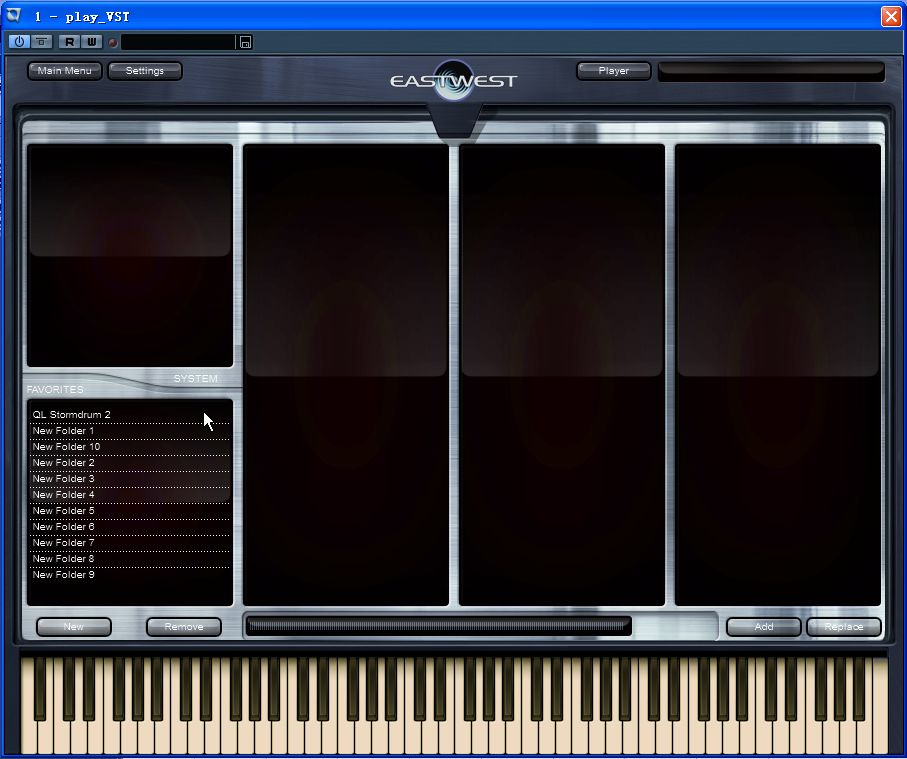Click the New favorites button

(x=73, y=627)
